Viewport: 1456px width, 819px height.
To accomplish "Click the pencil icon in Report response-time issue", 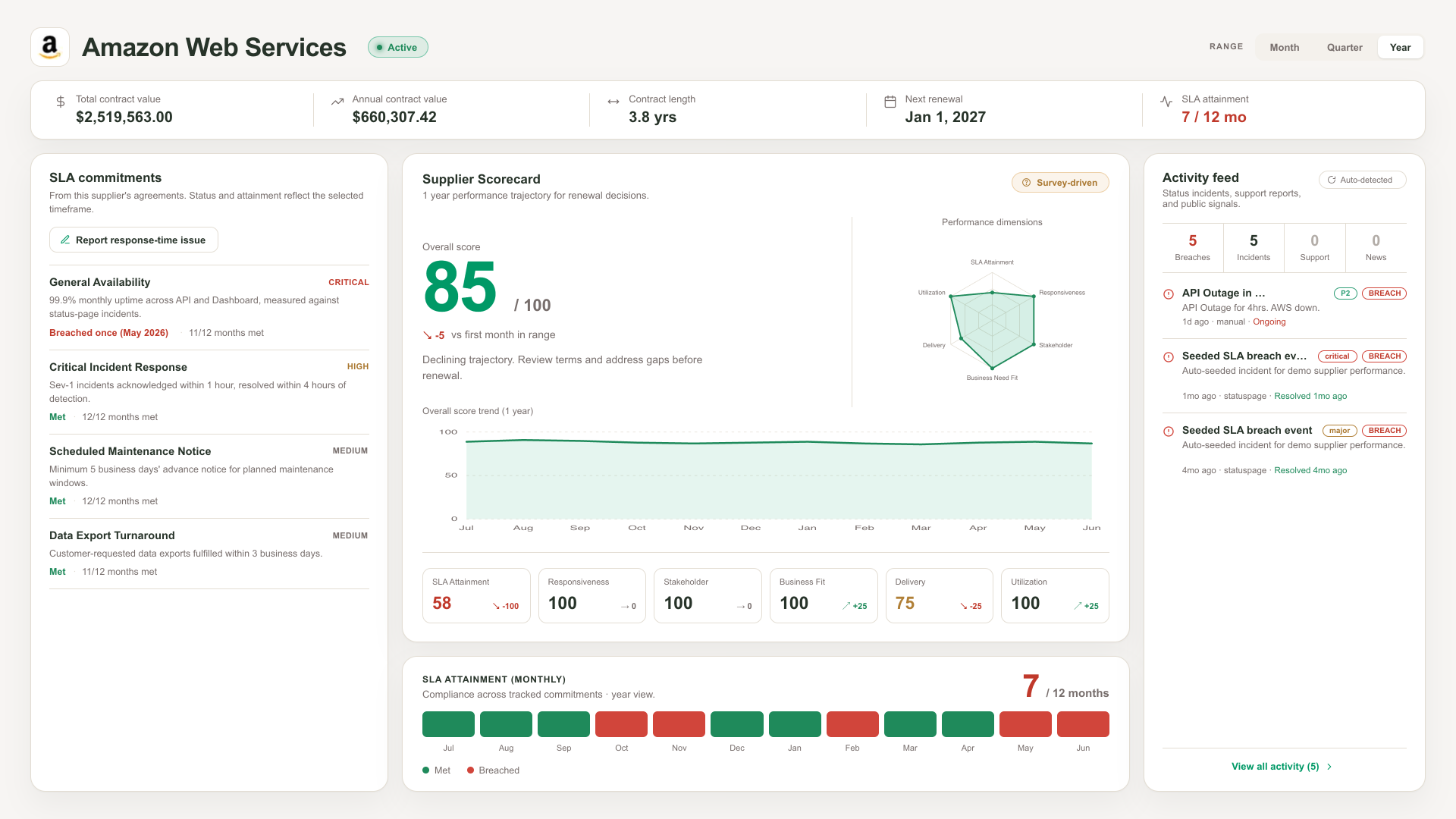I will point(65,240).
